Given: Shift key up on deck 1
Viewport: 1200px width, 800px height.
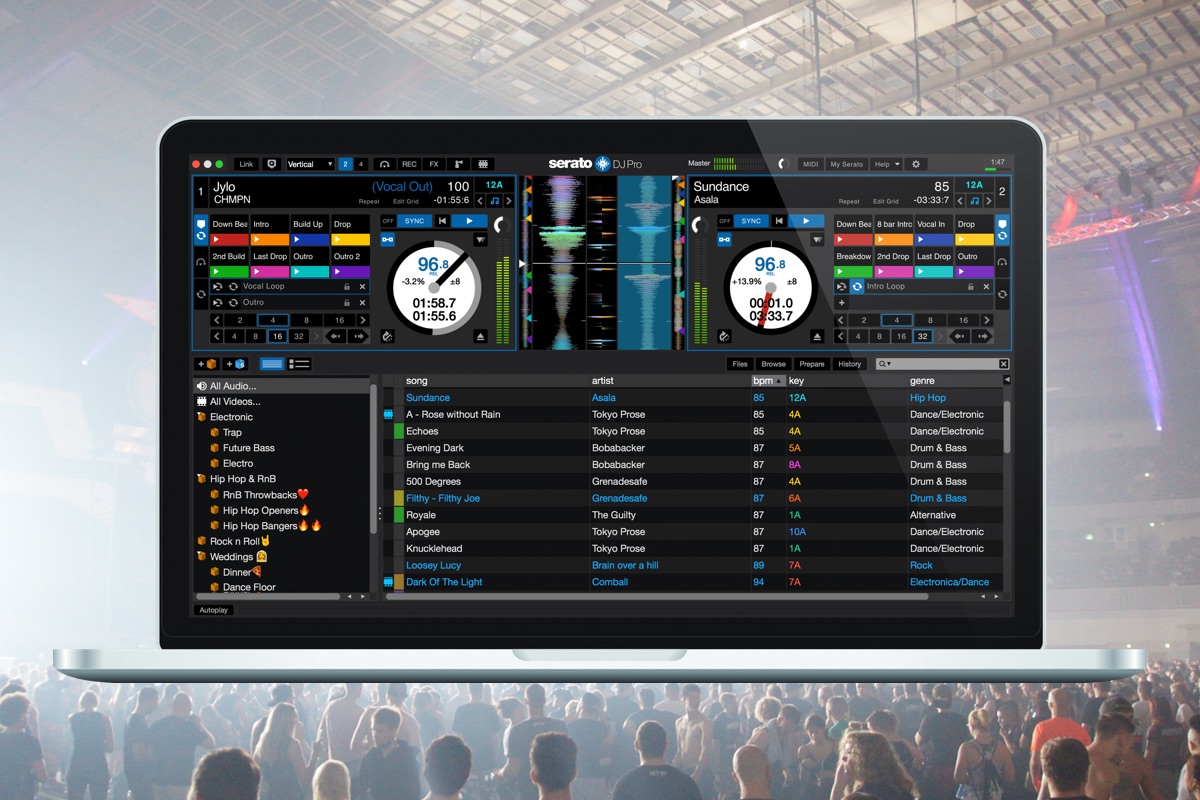Looking at the screenshot, I should click(509, 201).
